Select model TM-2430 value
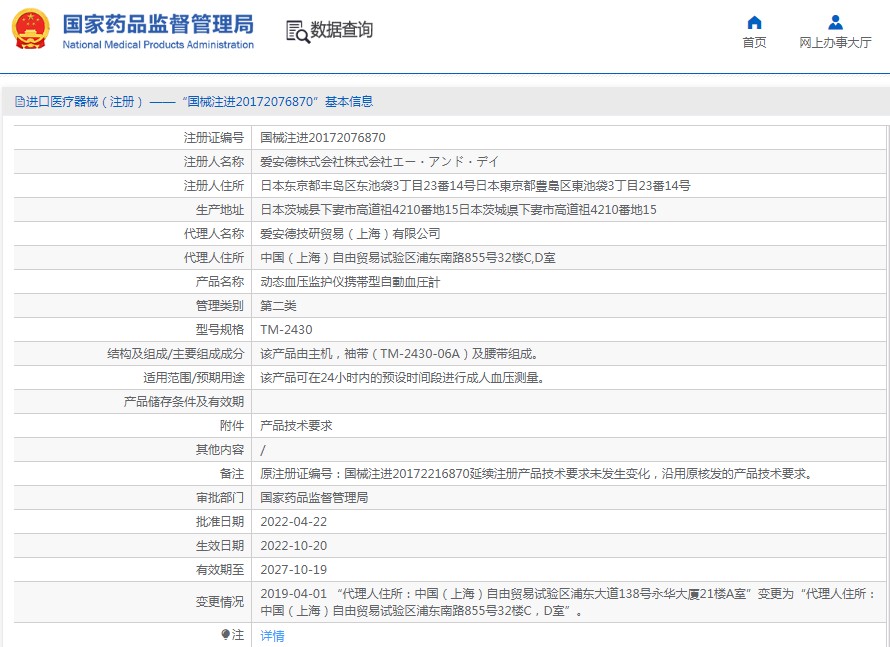This screenshot has height=647, width=890. coord(286,330)
